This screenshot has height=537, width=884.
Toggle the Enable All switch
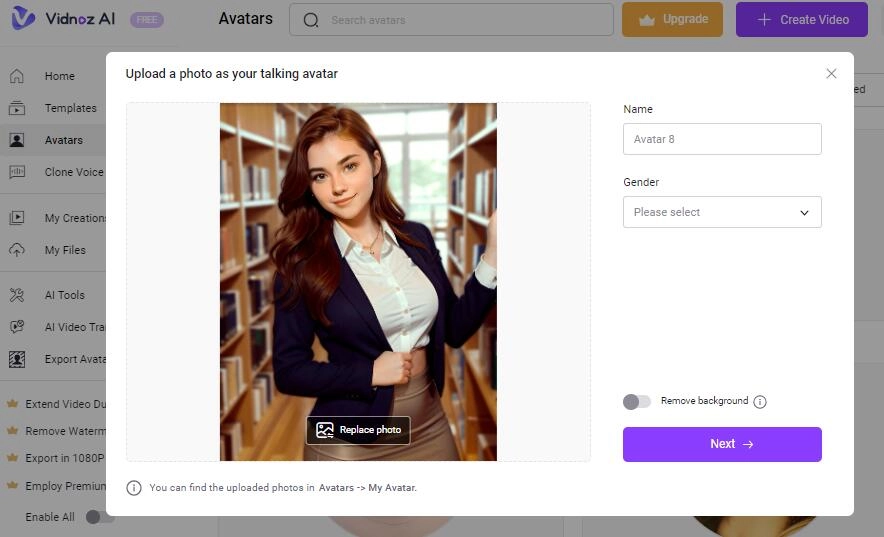click(100, 517)
